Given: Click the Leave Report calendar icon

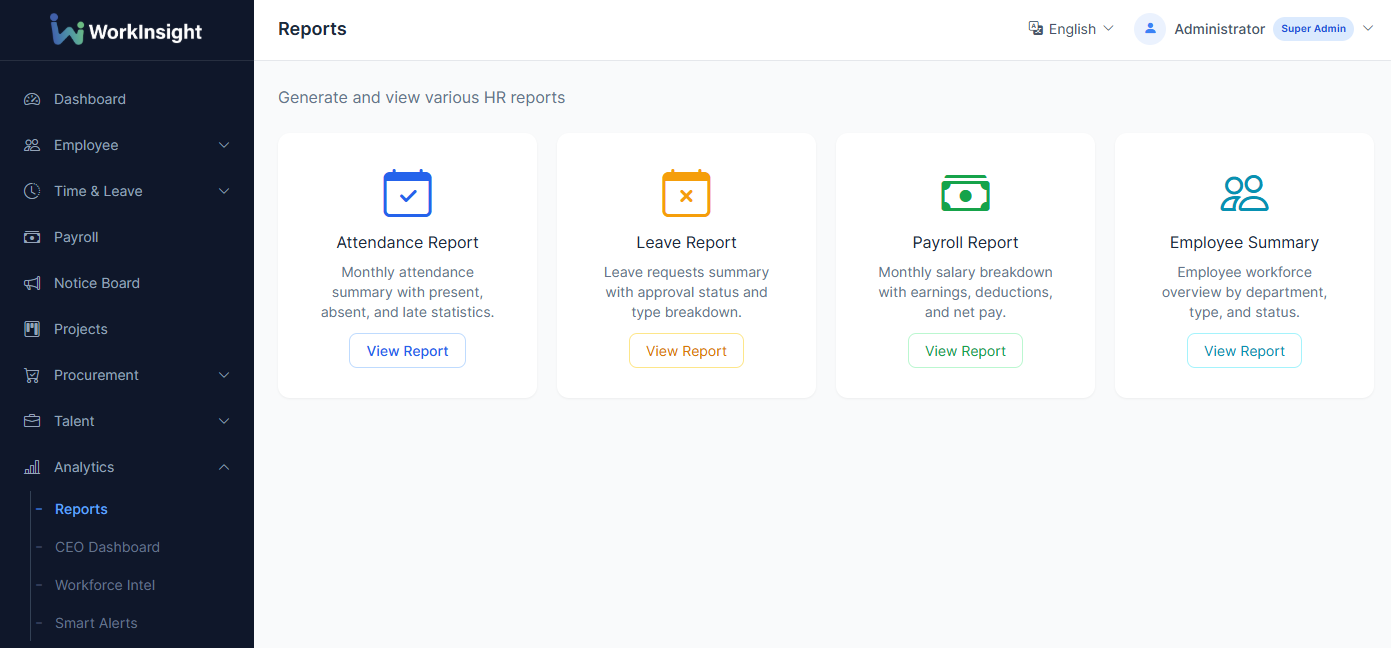Looking at the screenshot, I should 686,194.
